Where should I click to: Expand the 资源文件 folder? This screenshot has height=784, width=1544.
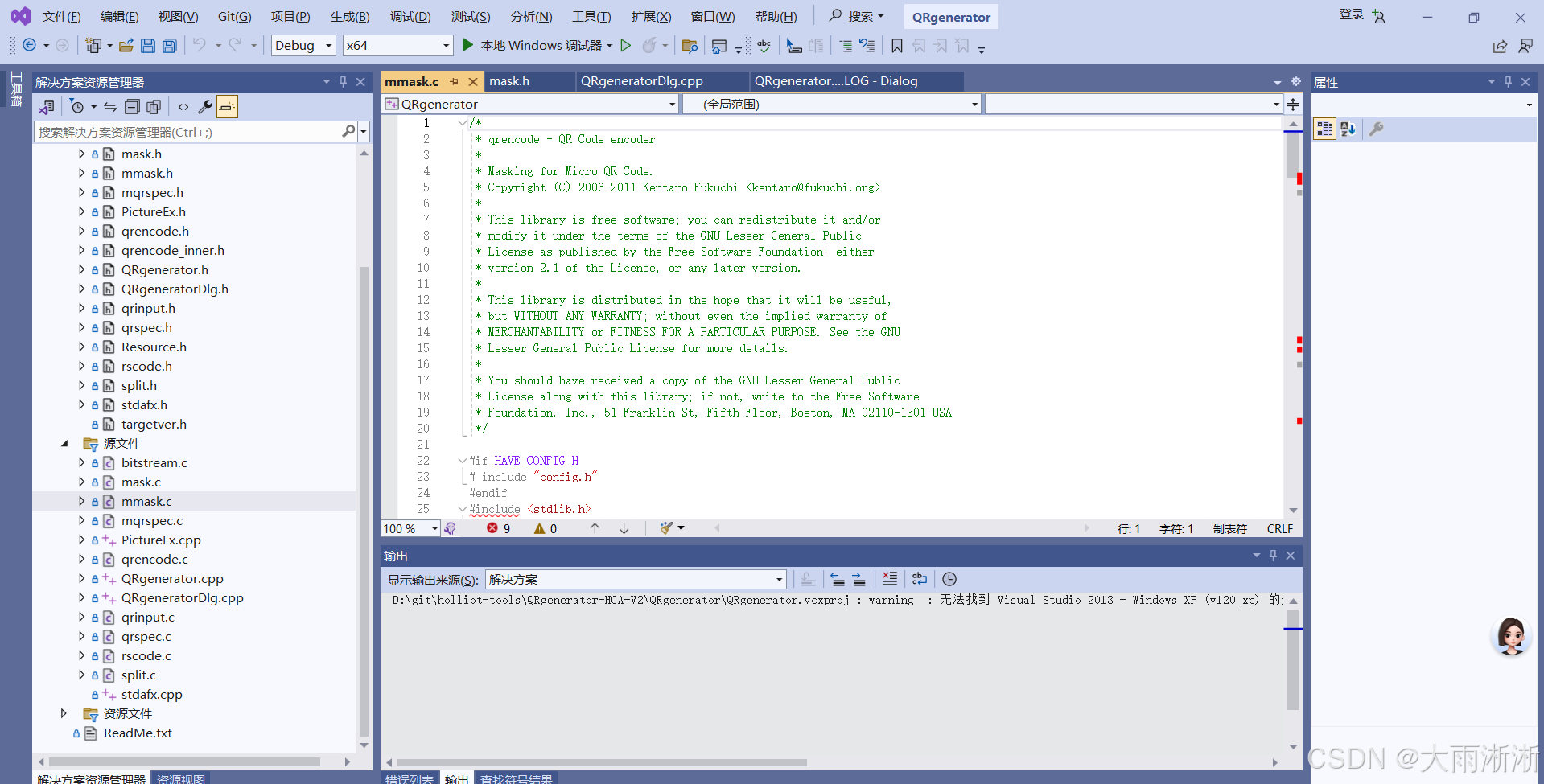(x=64, y=713)
